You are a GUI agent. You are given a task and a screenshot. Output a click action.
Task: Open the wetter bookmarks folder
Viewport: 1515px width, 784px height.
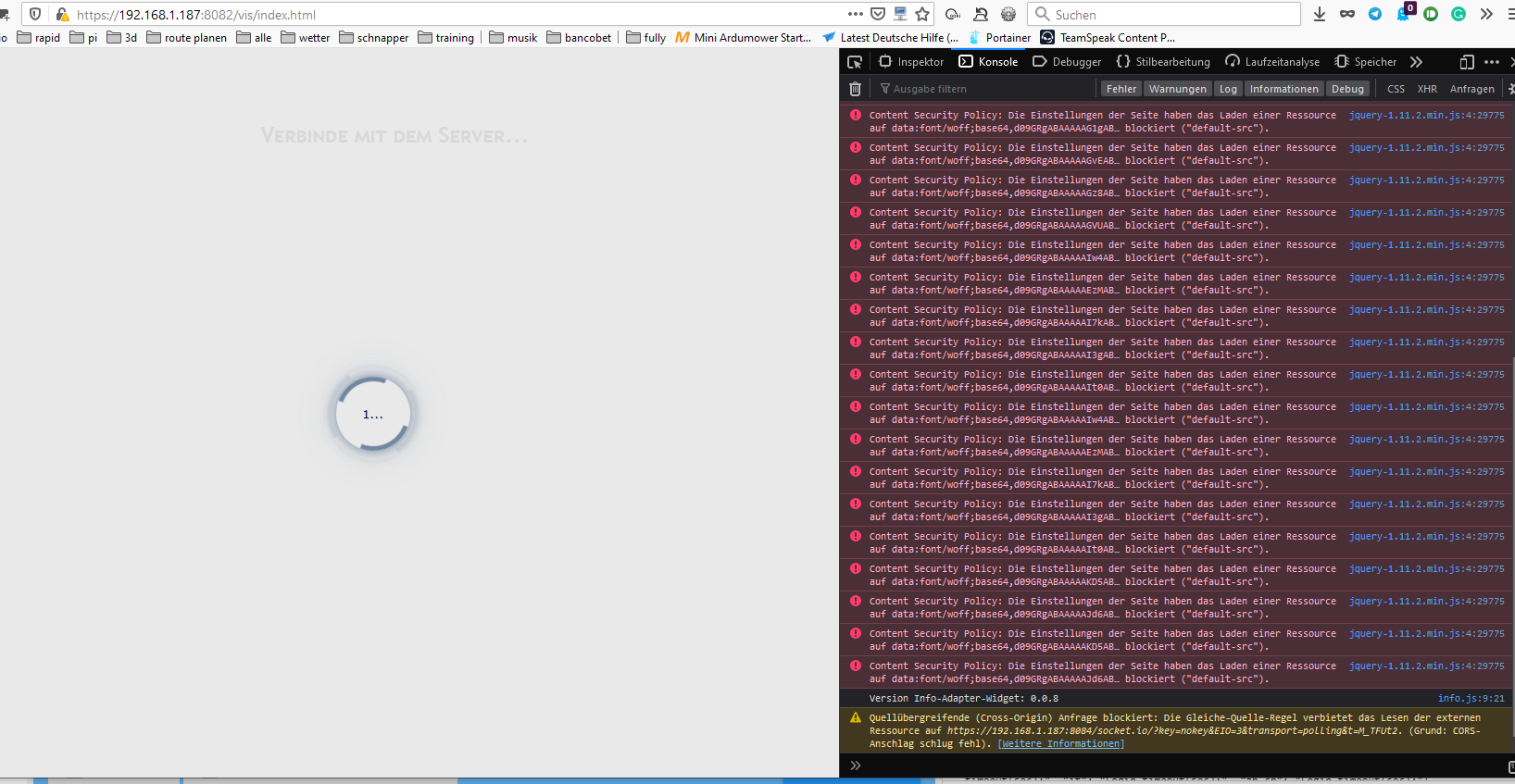pos(306,38)
